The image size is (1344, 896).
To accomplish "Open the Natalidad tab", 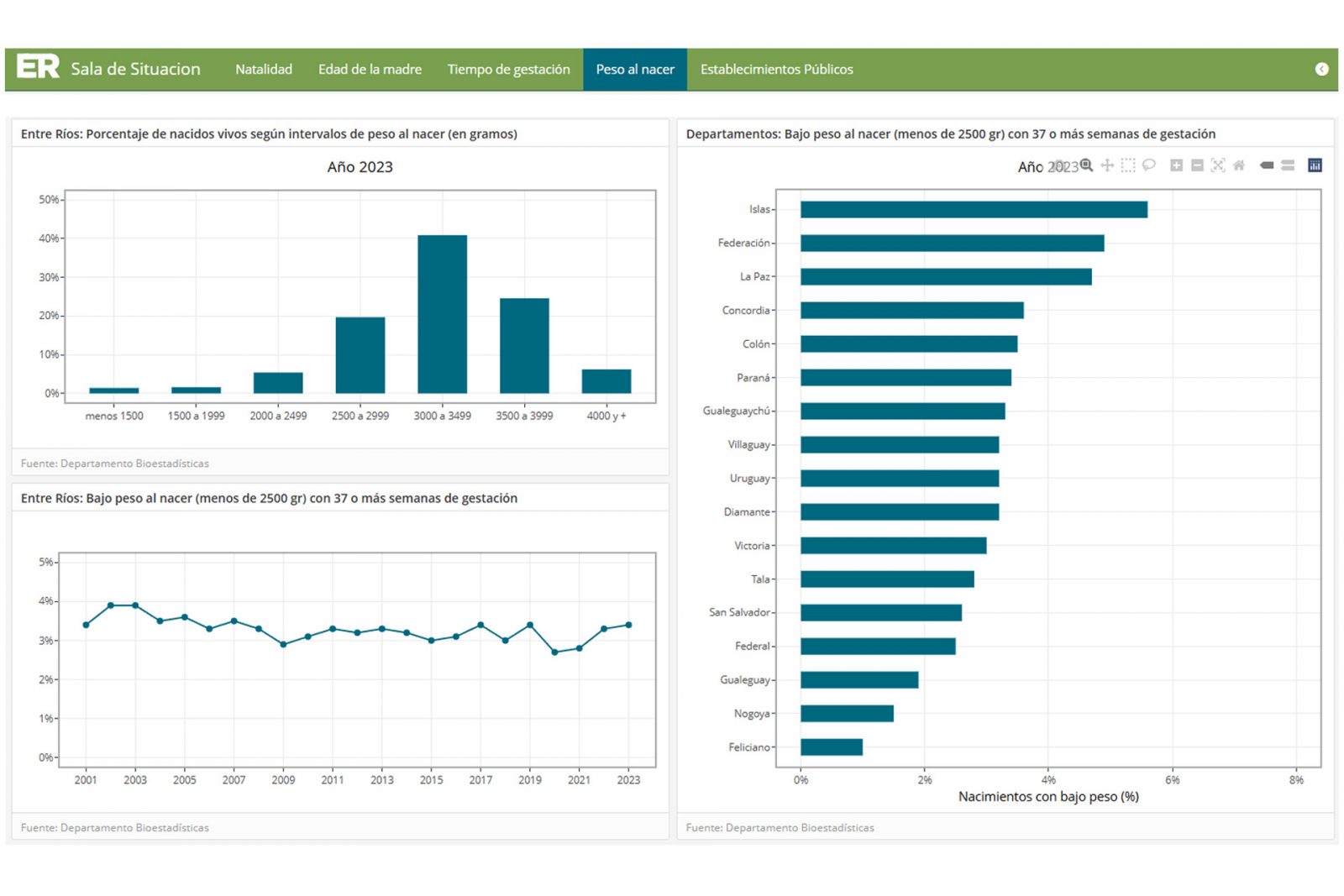I will click(264, 69).
